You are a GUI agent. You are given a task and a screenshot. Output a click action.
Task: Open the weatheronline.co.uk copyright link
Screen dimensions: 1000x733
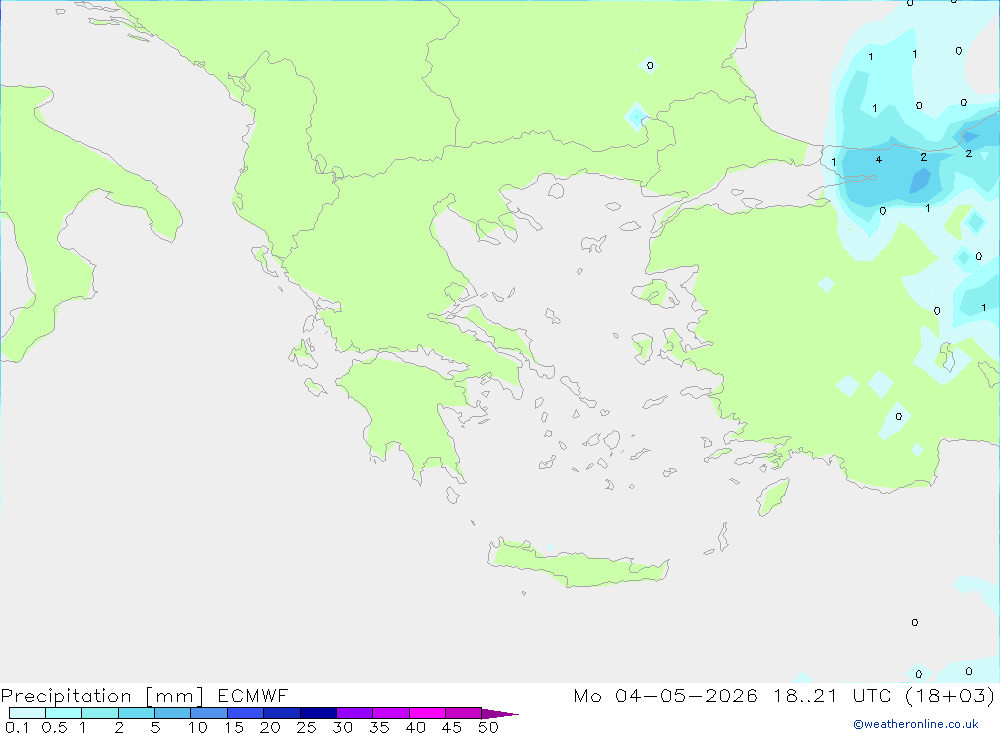[916, 724]
